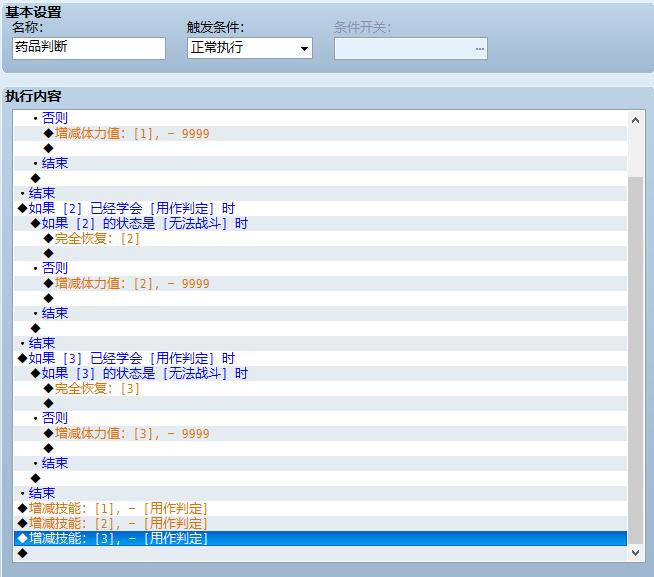Select highlighted row 增减技能: [3], - [用作判定]
This screenshot has height=577, width=654.
[x=320, y=538]
